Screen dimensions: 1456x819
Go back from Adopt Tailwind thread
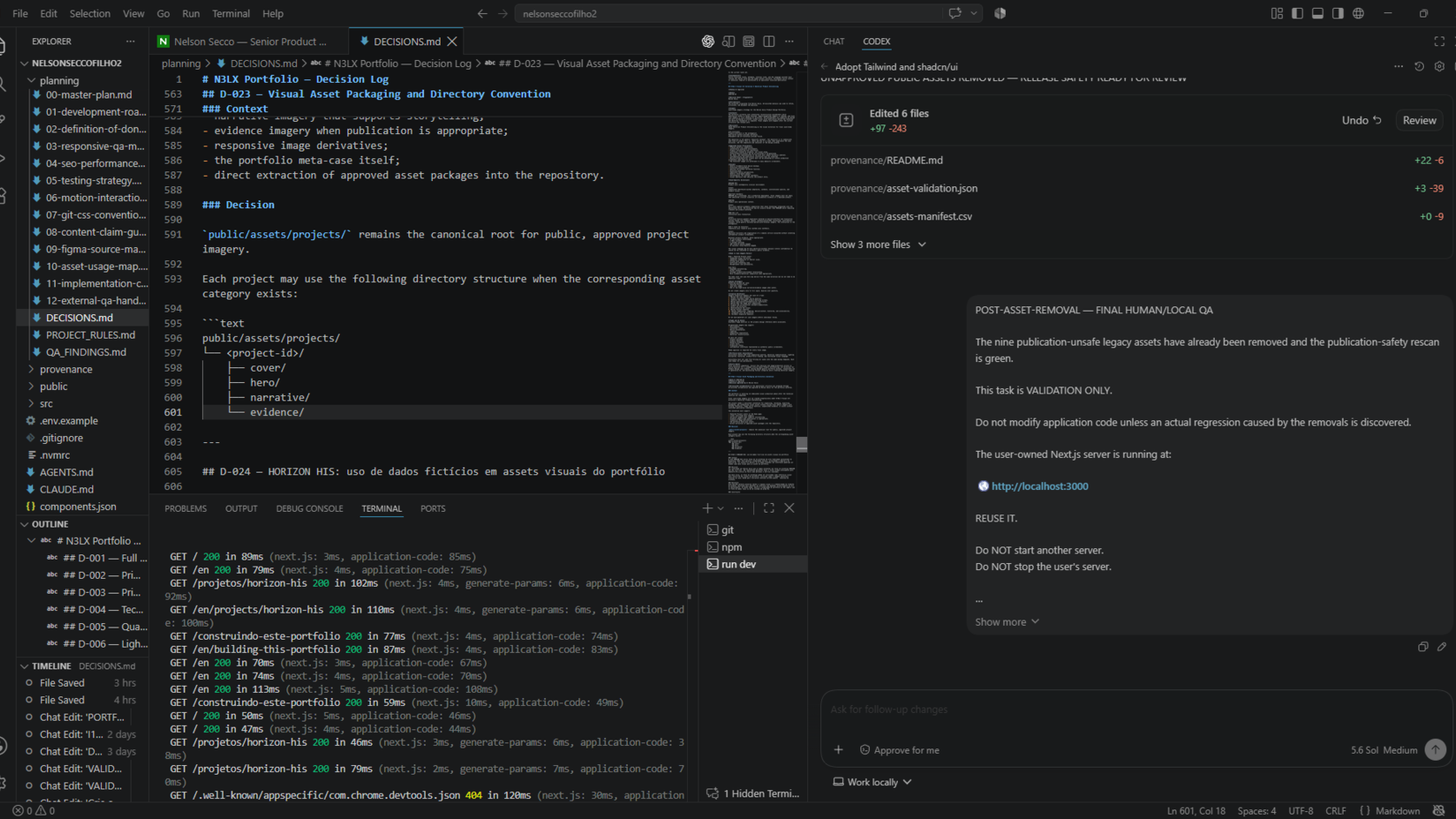[x=825, y=67]
